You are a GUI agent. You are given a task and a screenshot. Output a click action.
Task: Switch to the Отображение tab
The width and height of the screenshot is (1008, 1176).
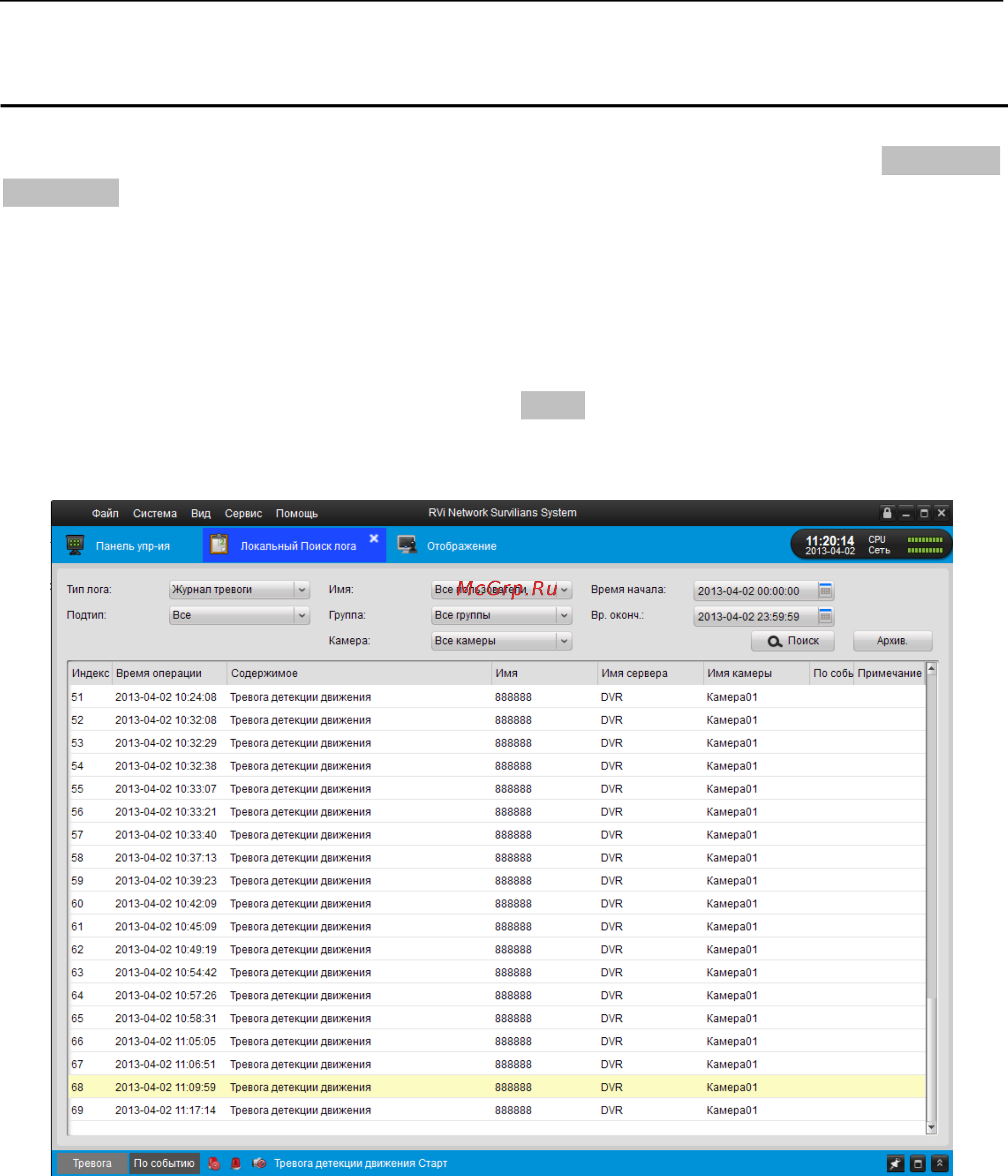[461, 546]
